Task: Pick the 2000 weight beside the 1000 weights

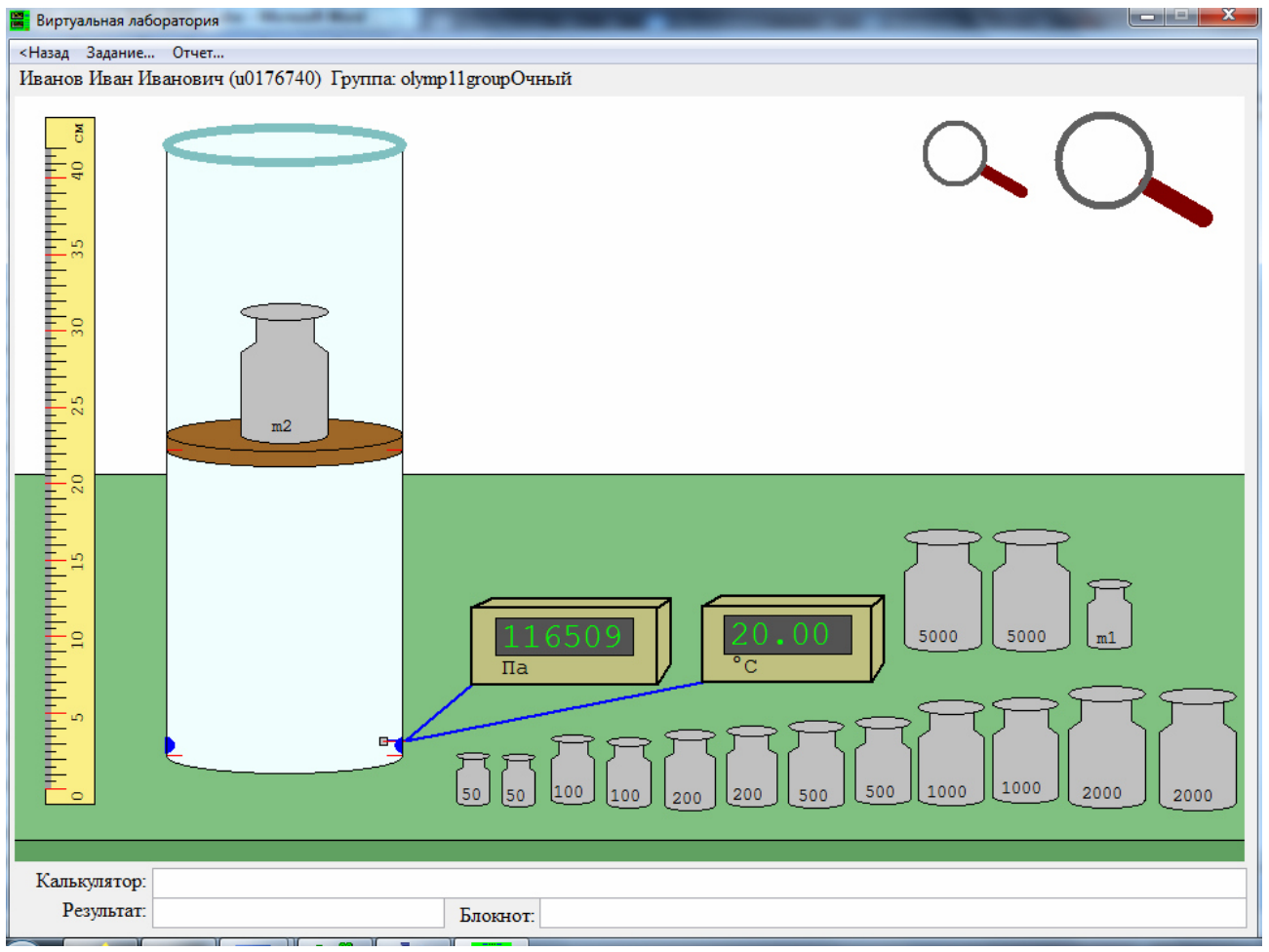Action: (1106, 747)
